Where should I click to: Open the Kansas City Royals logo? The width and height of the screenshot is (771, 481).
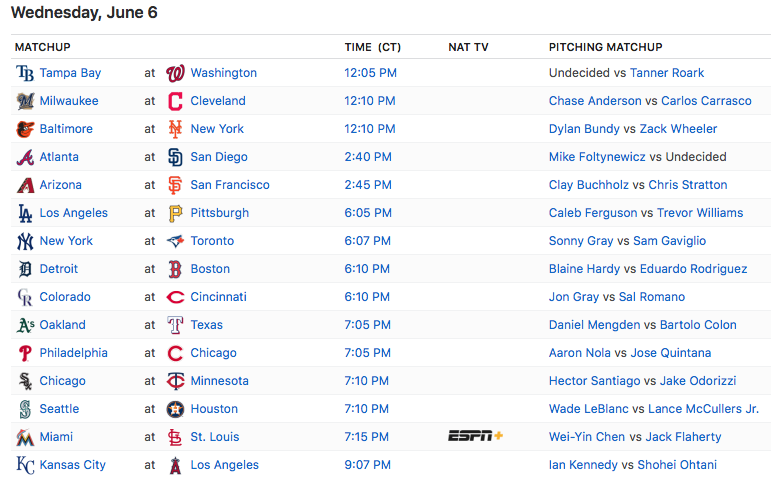pos(25,465)
